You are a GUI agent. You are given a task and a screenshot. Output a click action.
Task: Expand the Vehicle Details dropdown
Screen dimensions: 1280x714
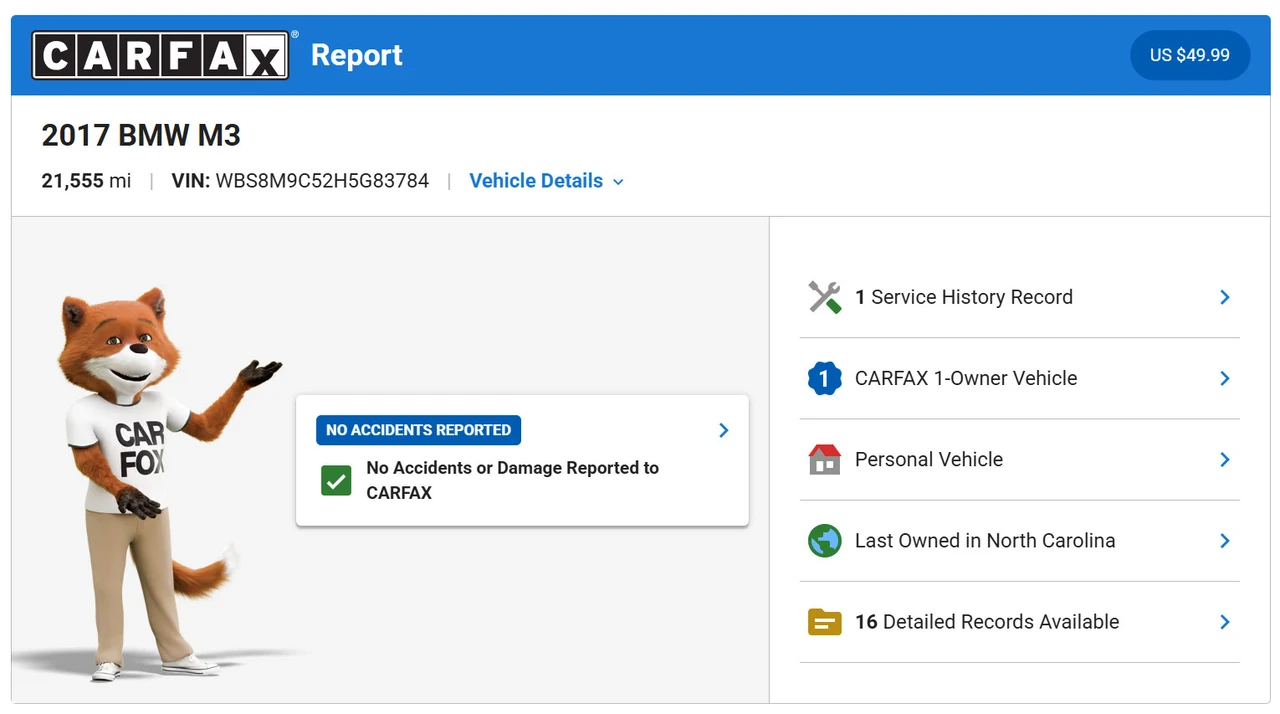pos(546,181)
